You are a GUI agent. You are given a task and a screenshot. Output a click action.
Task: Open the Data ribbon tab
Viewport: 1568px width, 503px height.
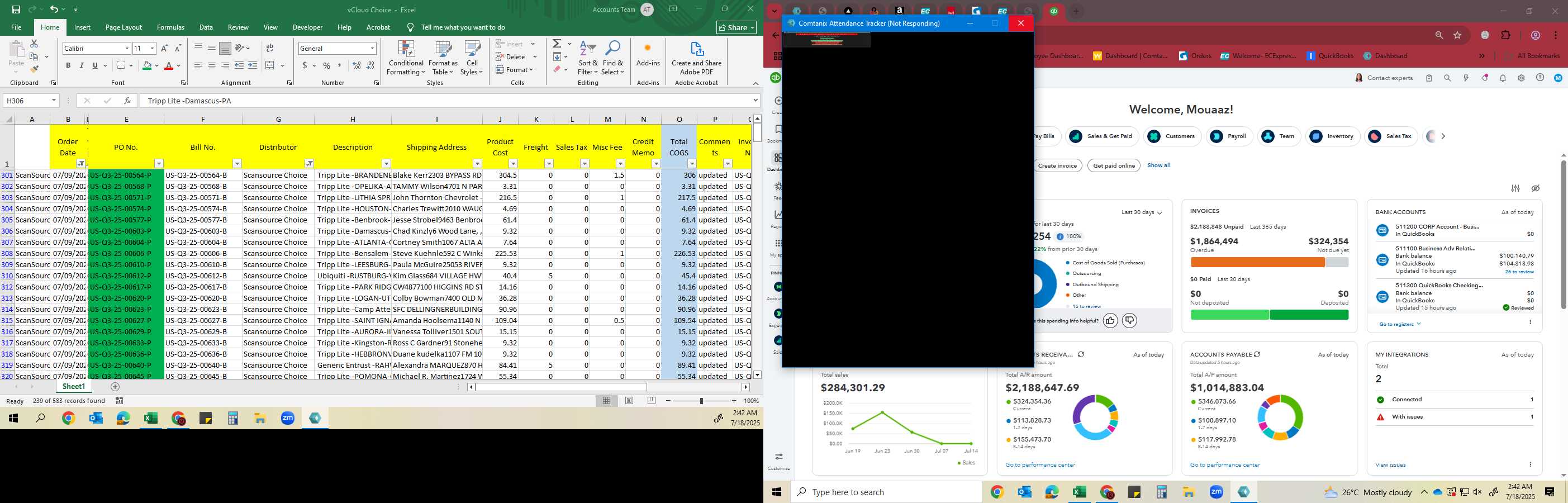click(x=206, y=27)
